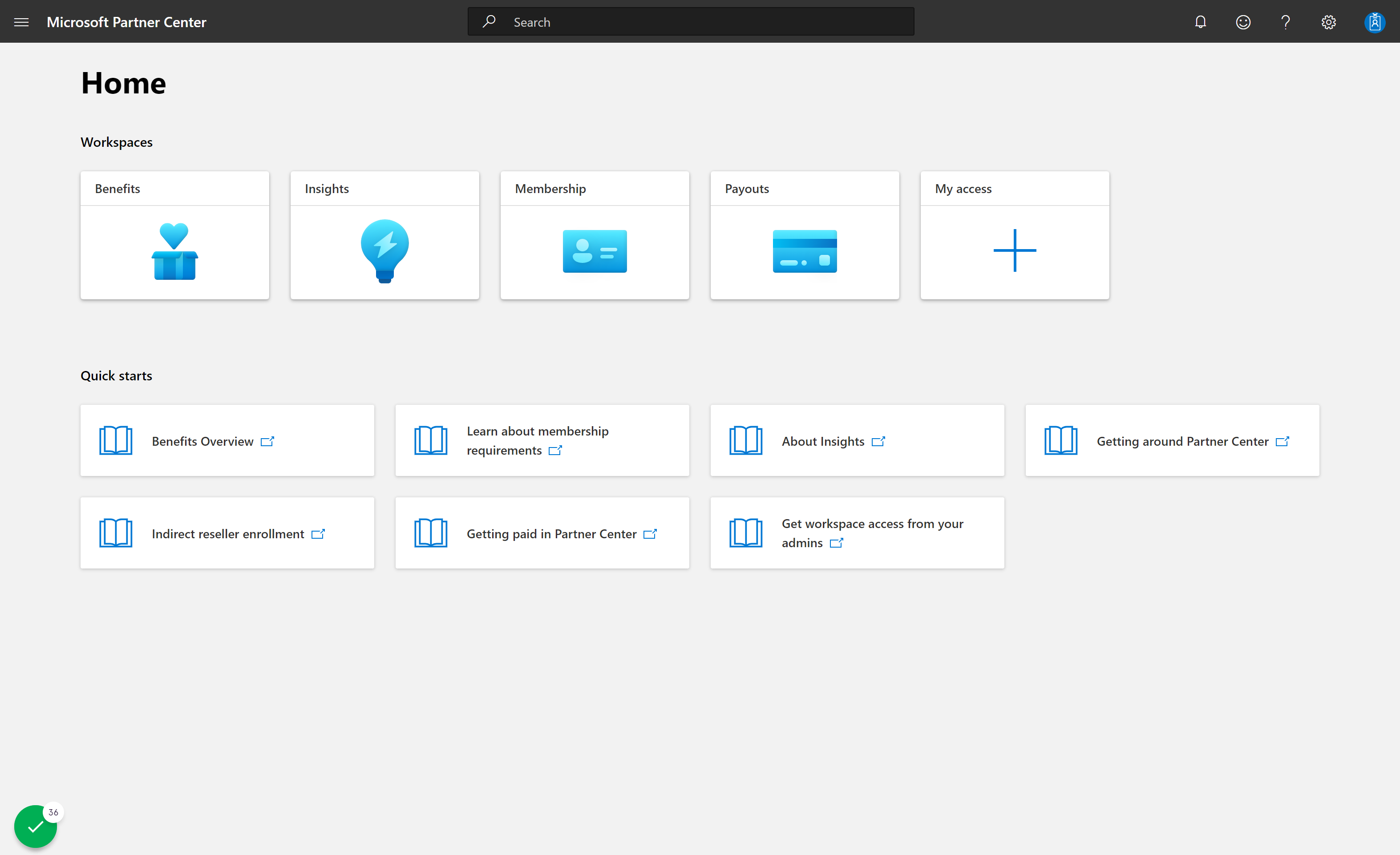1400x855 pixels.
Task: Click the Microsoft Partner Center title
Action: click(126, 22)
